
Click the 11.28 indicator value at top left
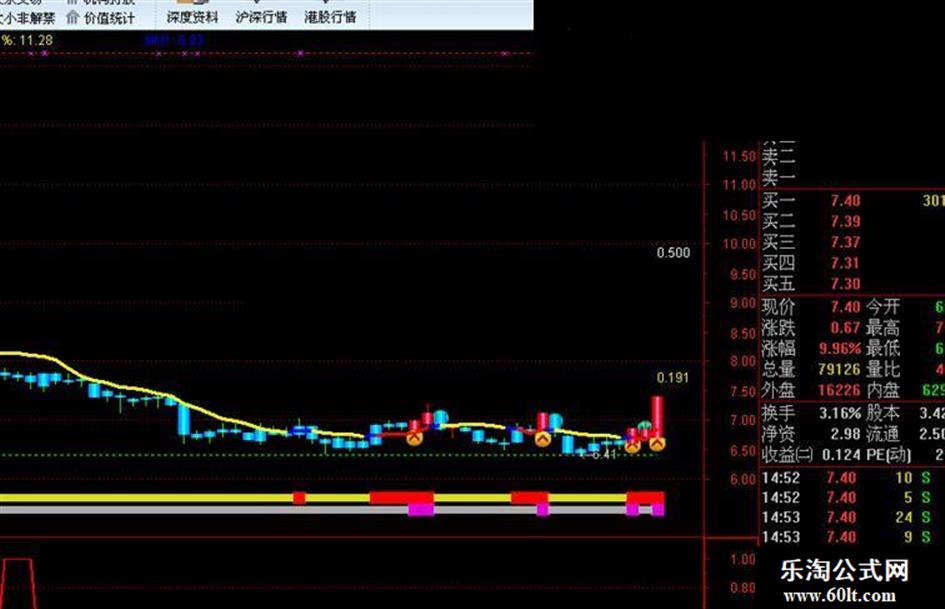point(36,40)
